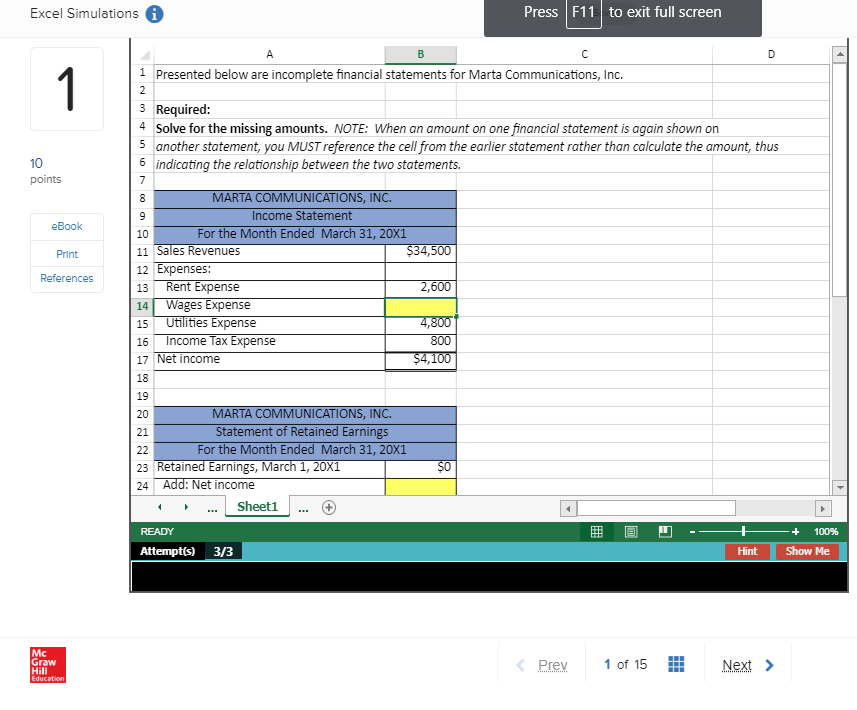Click the sheet tab scroll right arrow

(x=186, y=507)
